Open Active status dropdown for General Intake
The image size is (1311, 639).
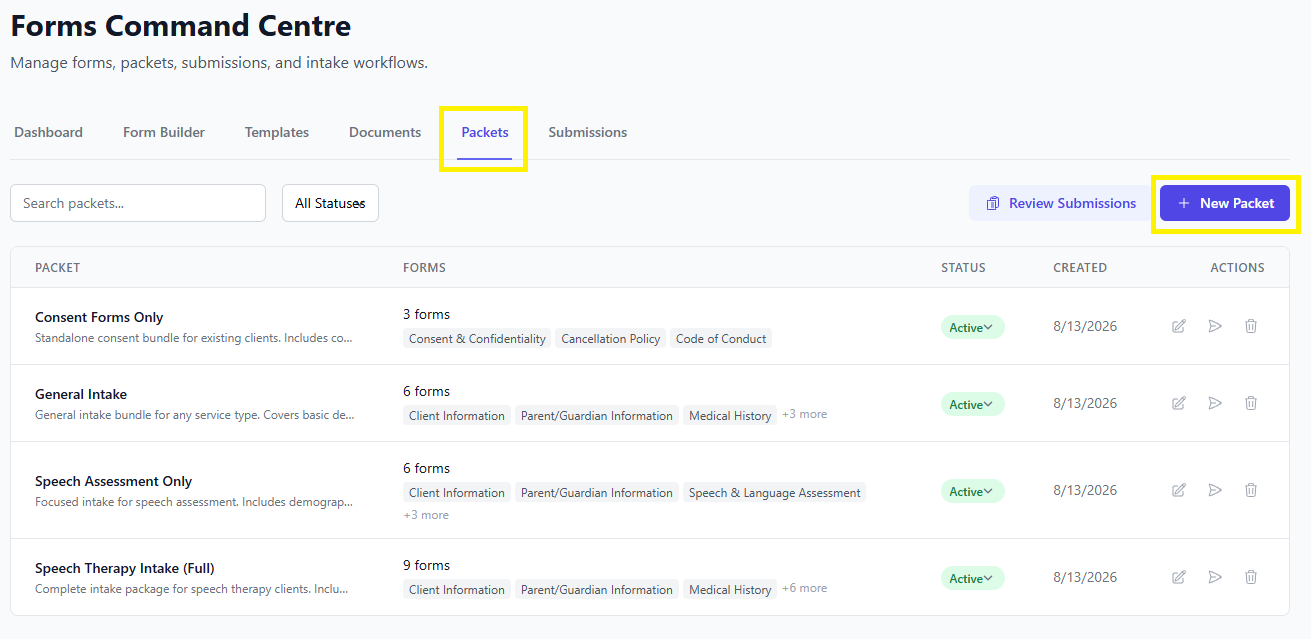click(972, 404)
